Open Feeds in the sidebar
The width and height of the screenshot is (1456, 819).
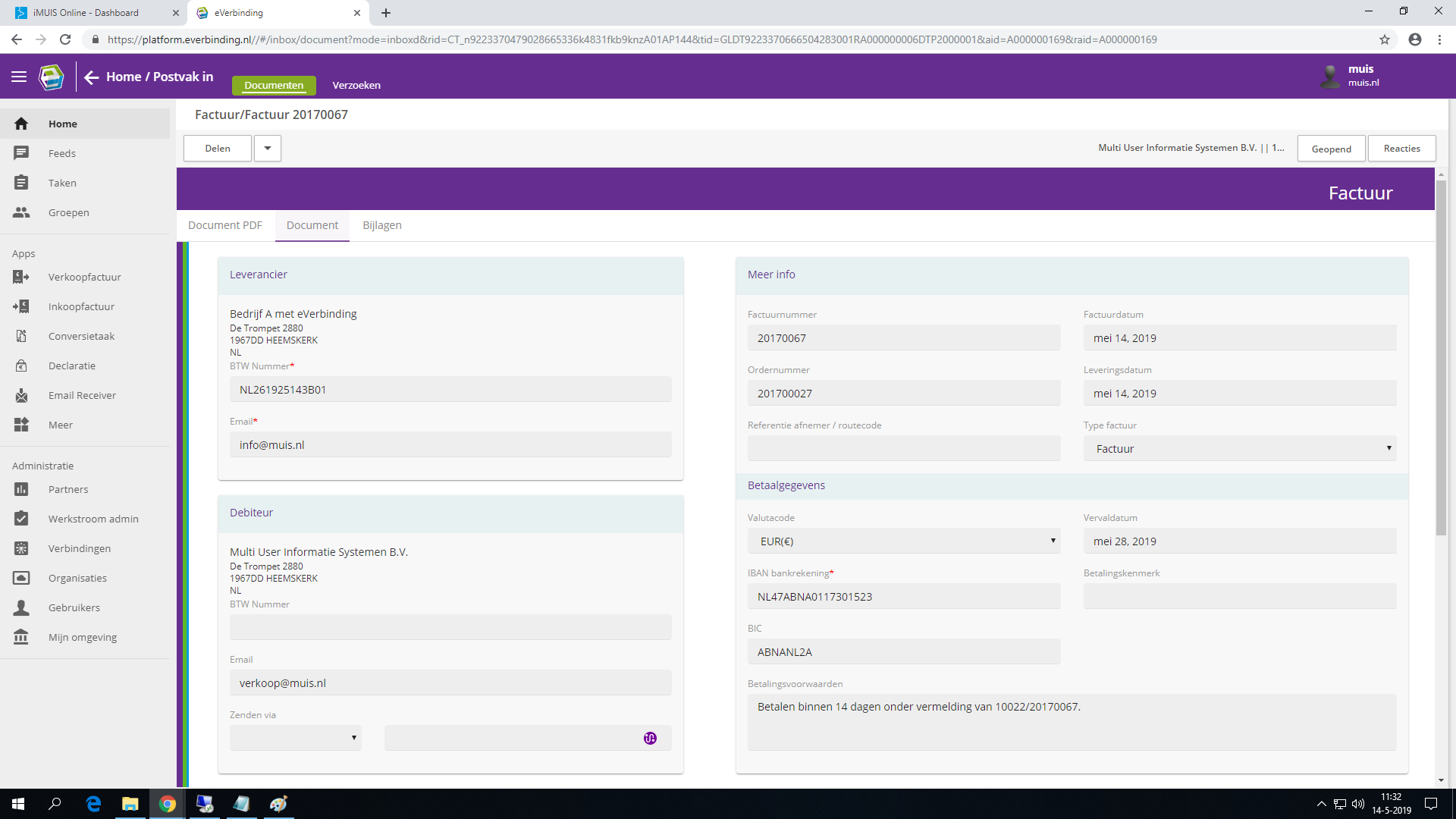61,153
